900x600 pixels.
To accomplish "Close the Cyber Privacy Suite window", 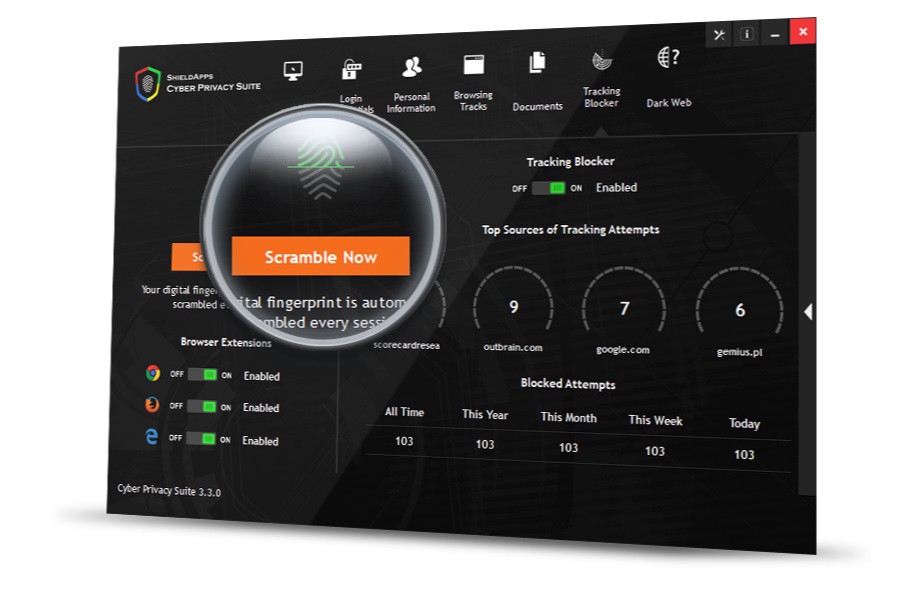I will click(x=803, y=32).
